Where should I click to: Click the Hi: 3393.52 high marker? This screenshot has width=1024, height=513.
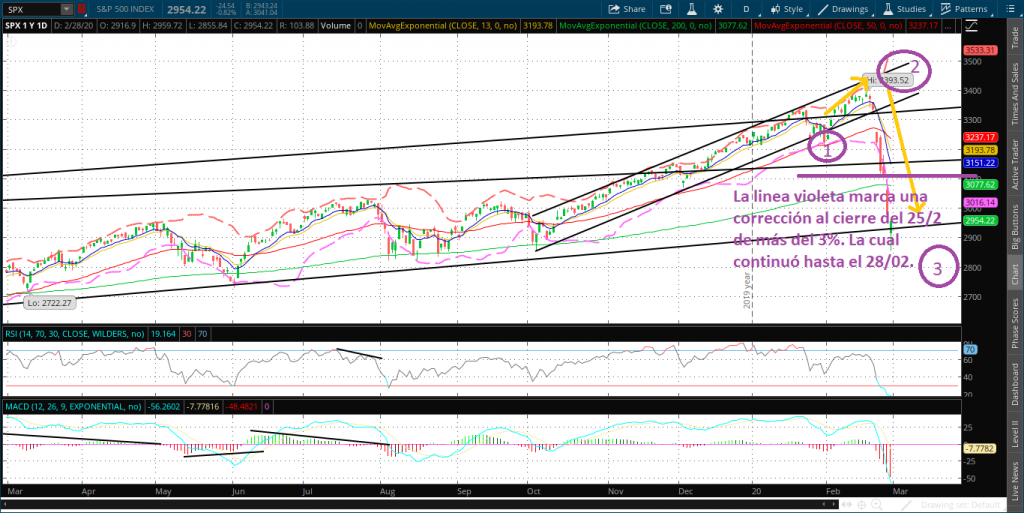pyautogui.click(x=887, y=80)
